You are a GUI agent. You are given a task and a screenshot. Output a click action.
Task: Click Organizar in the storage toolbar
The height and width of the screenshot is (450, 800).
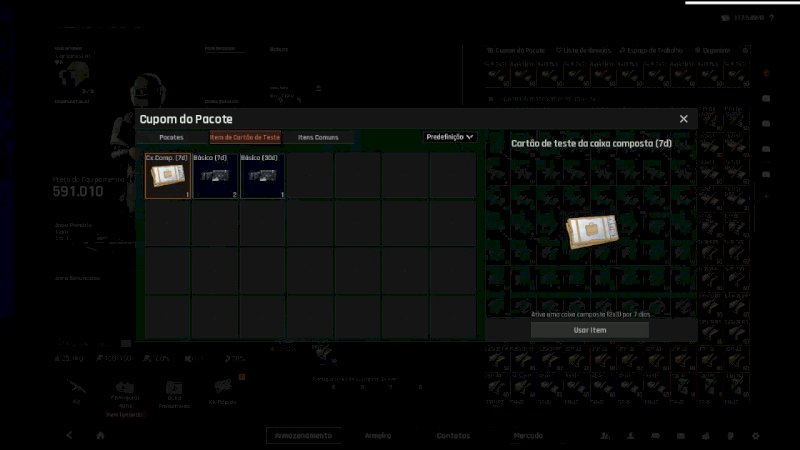[712, 51]
